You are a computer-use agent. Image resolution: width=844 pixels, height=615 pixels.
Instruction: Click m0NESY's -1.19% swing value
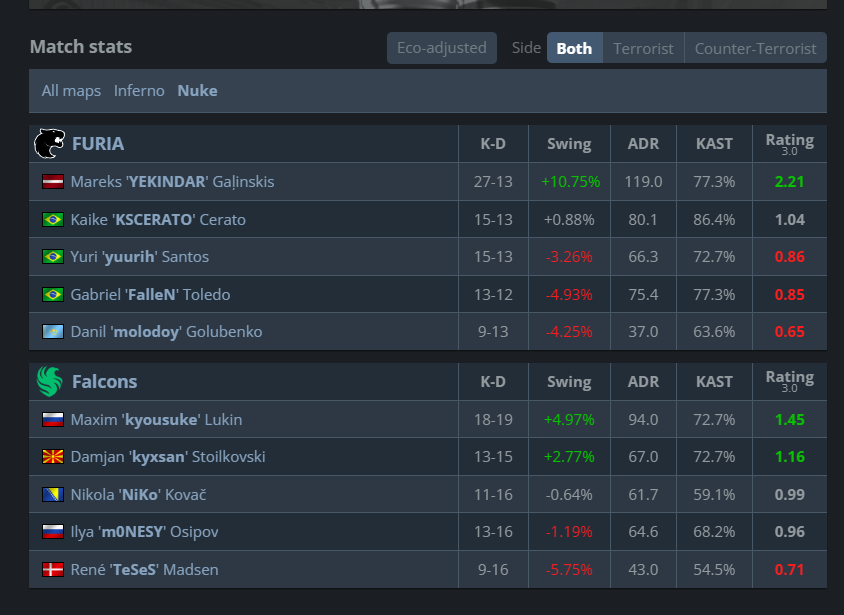(x=569, y=532)
